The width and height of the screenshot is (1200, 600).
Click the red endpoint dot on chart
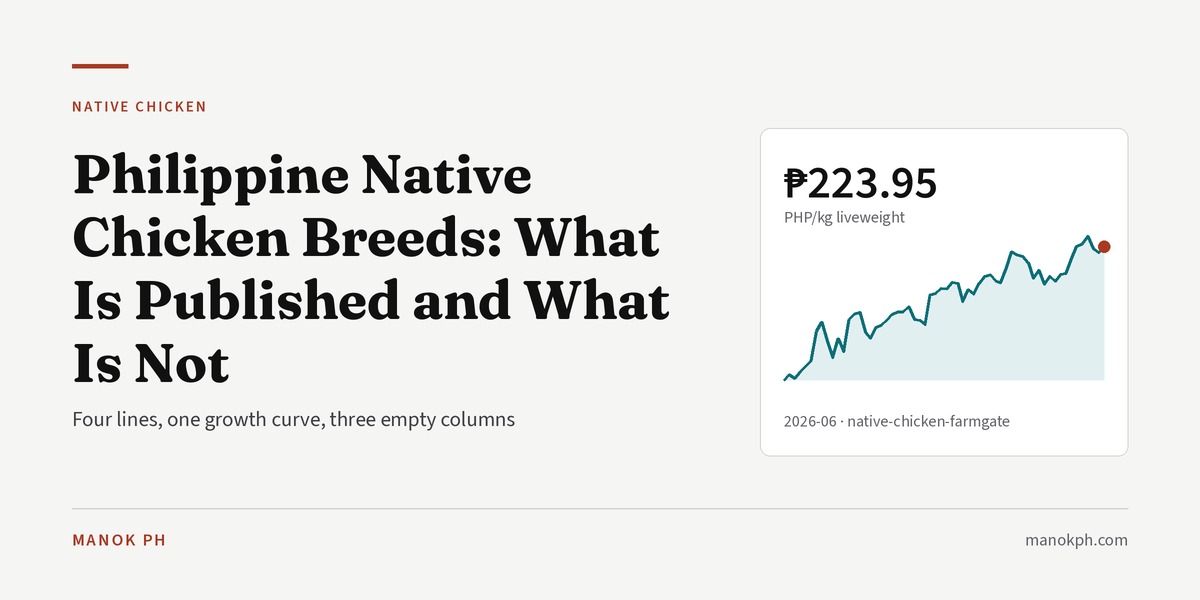1104,246
